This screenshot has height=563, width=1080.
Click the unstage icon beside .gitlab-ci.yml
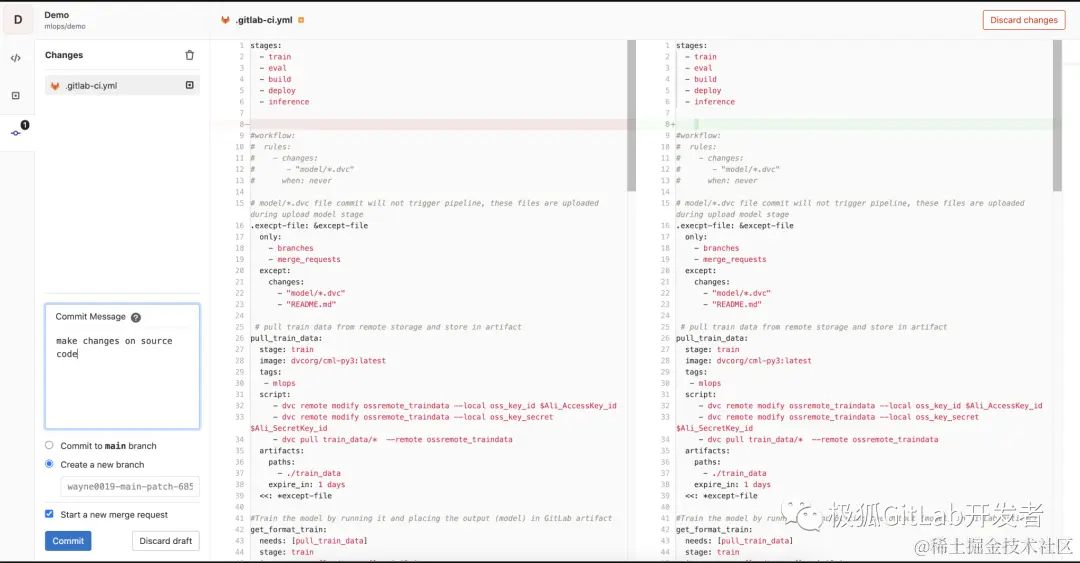189,85
